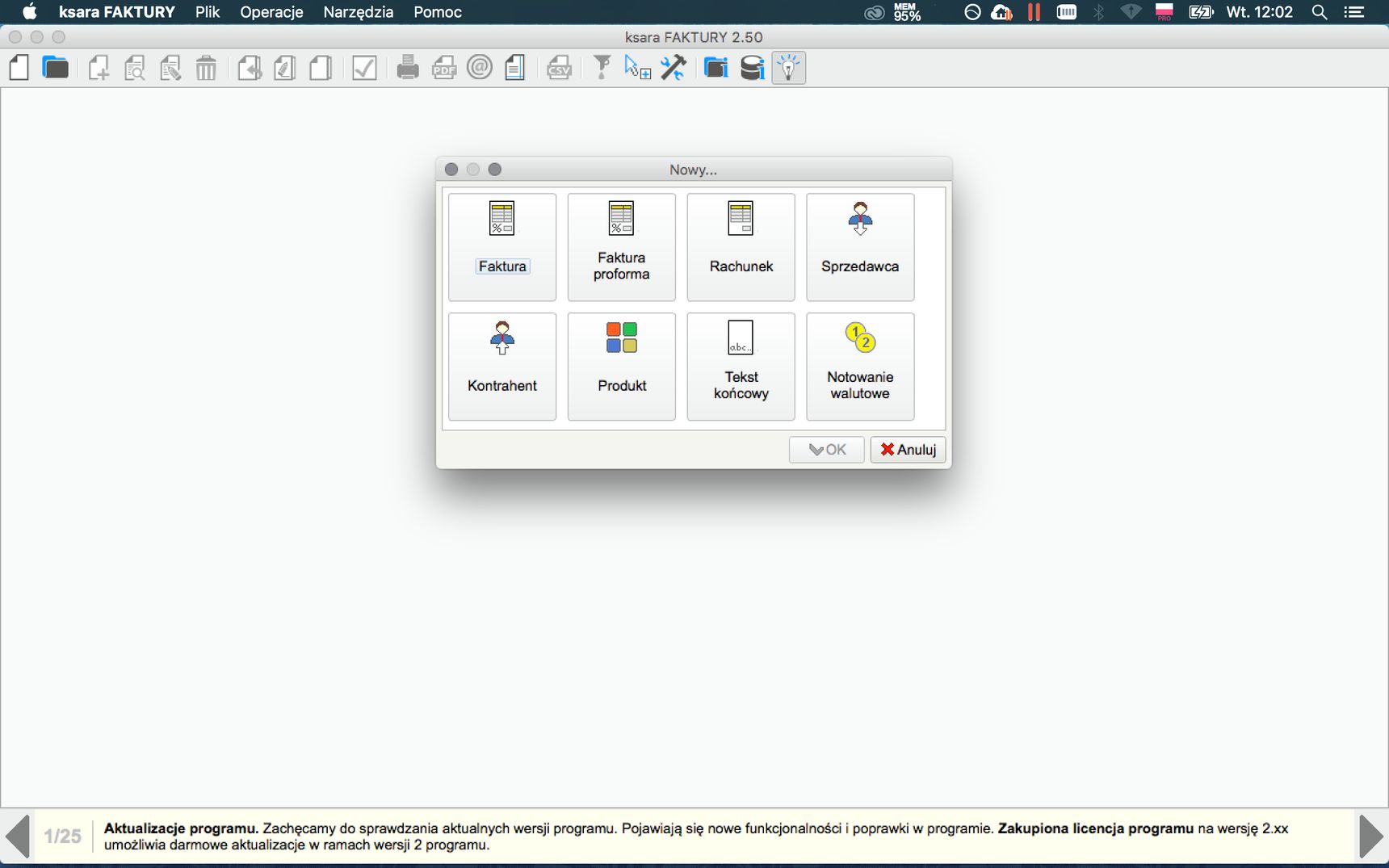Open the wrench and hammer settings icon
Viewport: 1389px width, 868px height.
point(674,68)
